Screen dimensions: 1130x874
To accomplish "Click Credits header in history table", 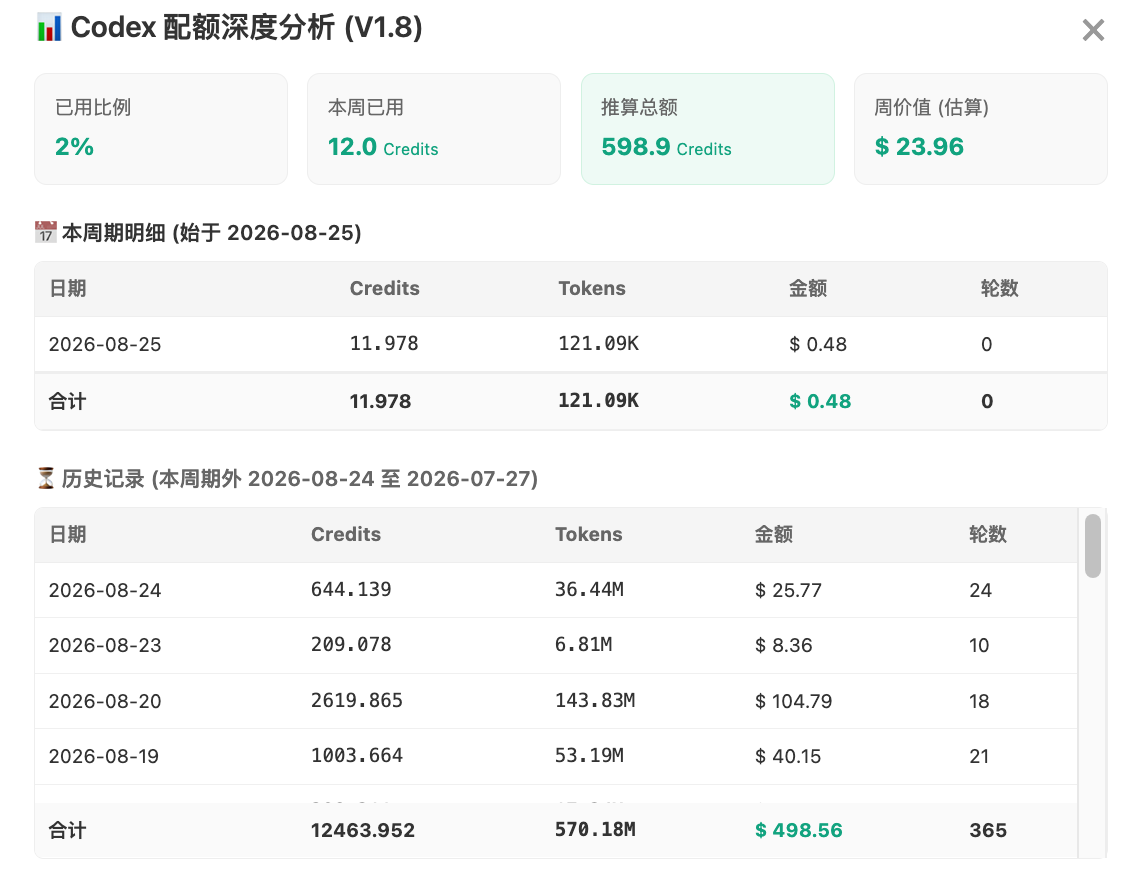I will click(x=346, y=534).
